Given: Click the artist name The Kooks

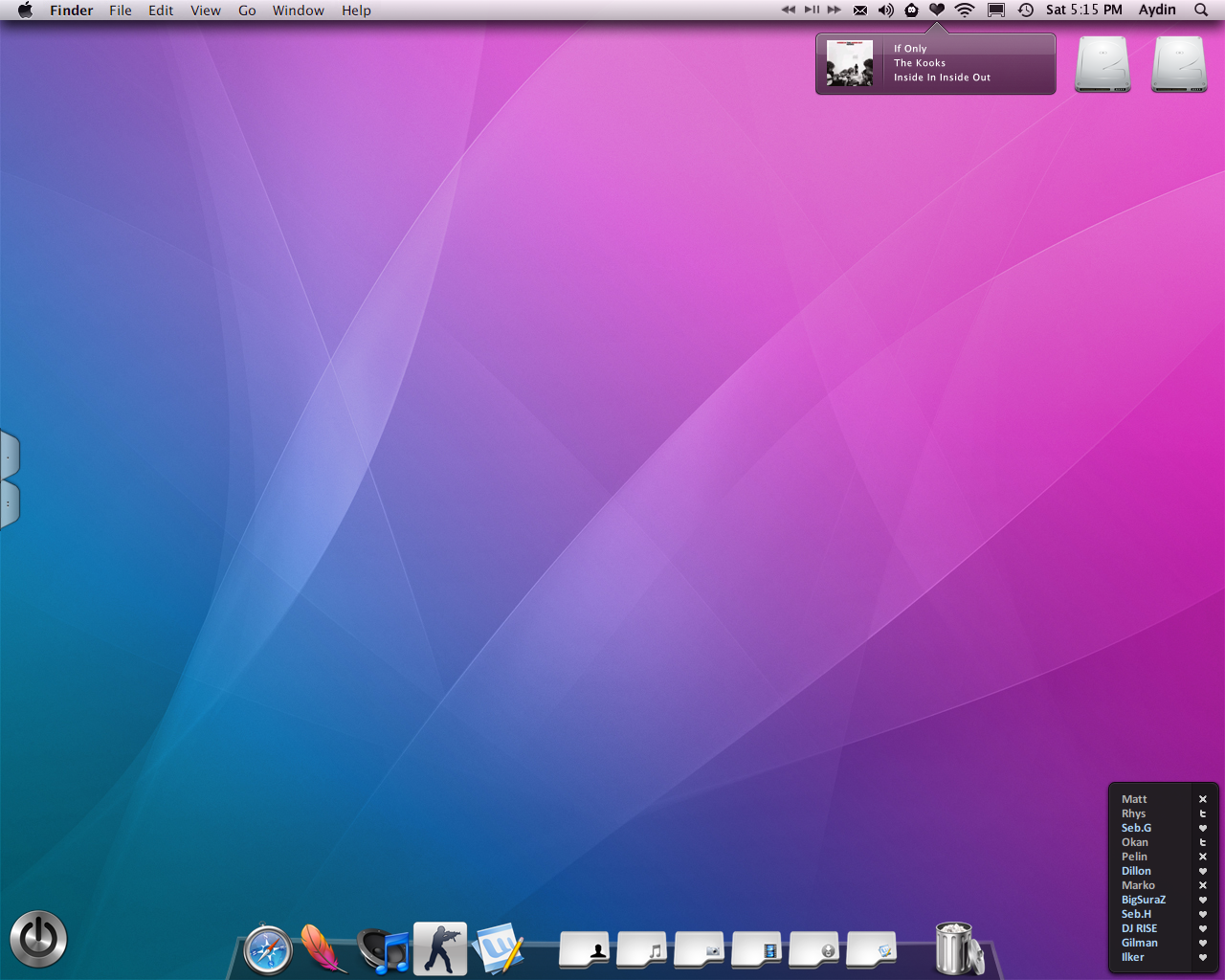Looking at the screenshot, I should tap(920, 63).
